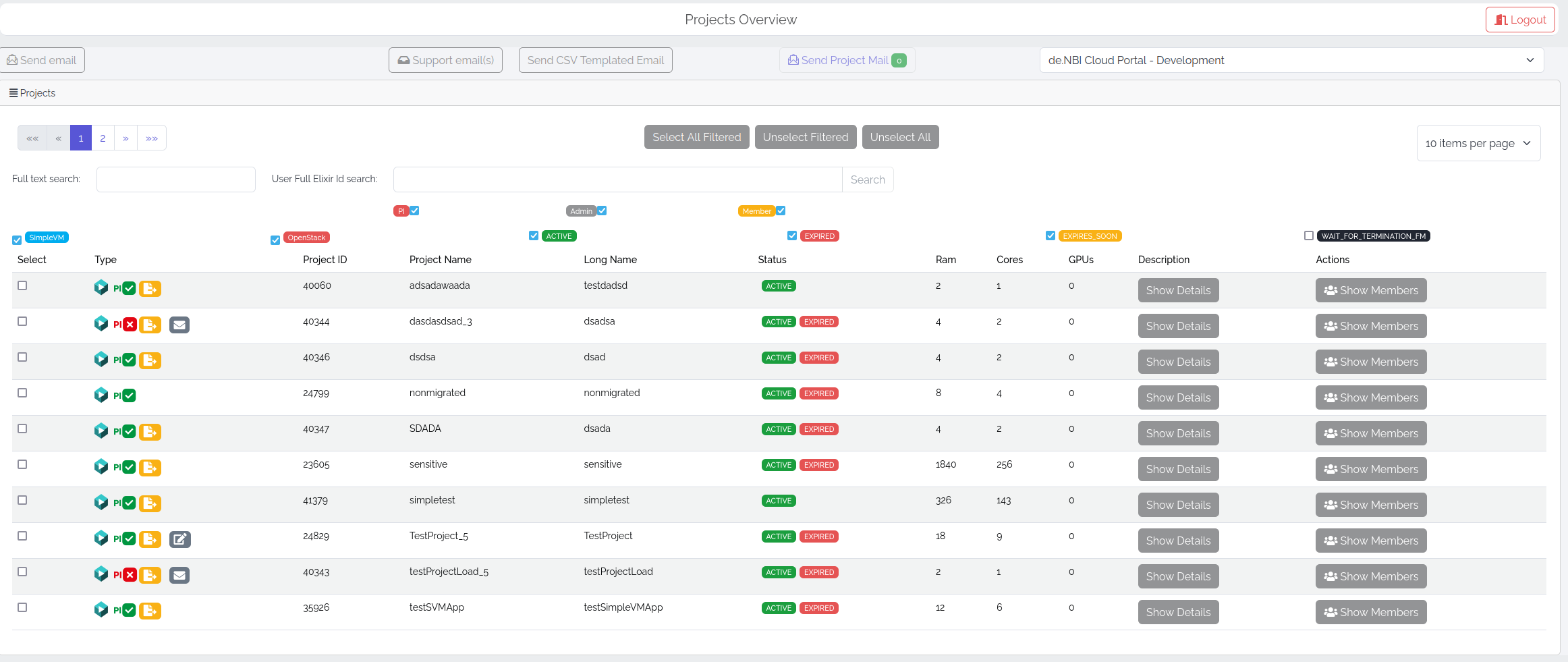
Task: Select the checkbox for project 40060
Action: pyautogui.click(x=22, y=285)
